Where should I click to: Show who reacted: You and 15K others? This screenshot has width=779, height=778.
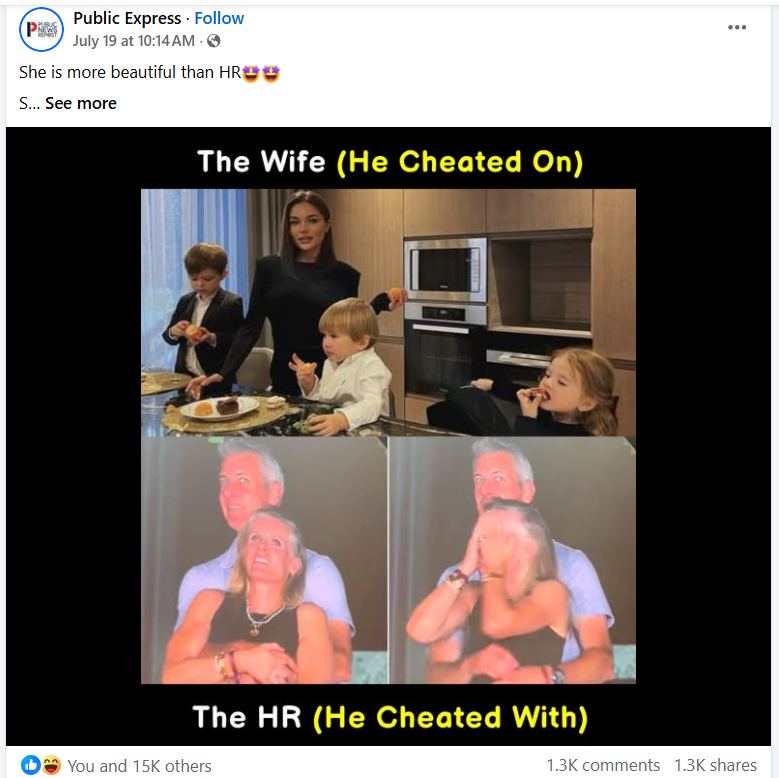(140, 766)
